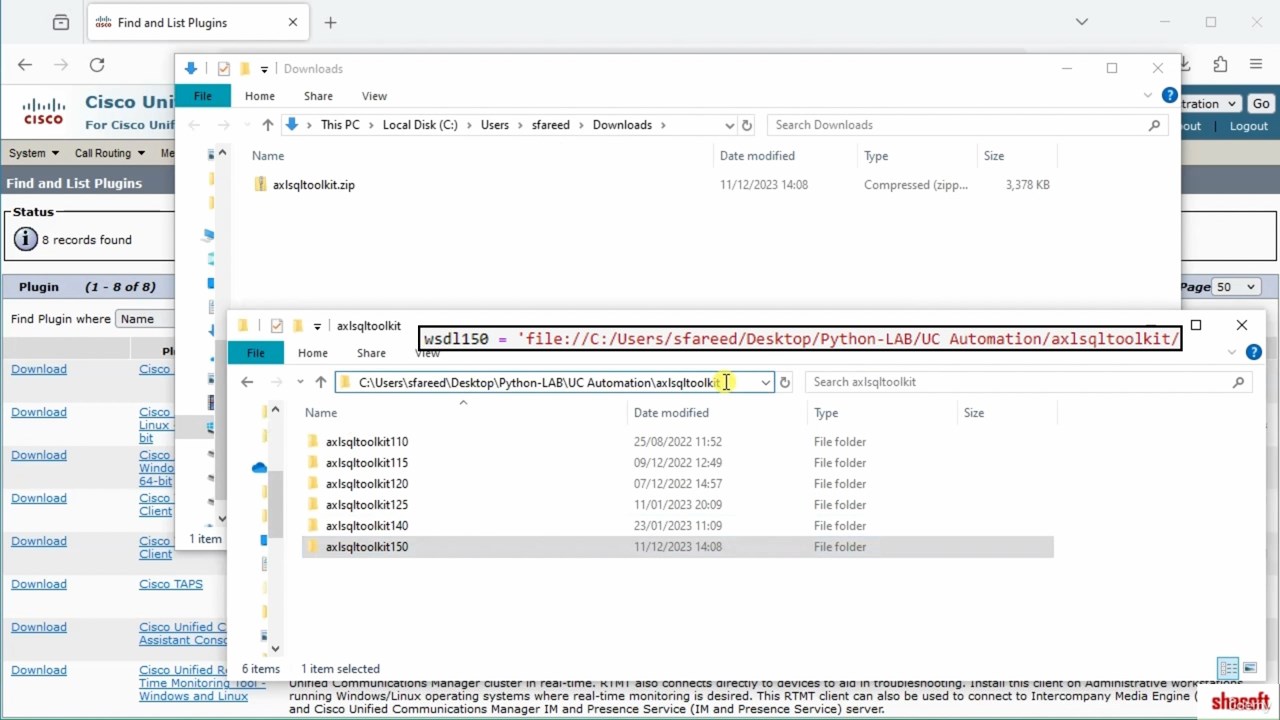Select the axlsqltoolkit.zip file
The width and height of the screenshot is (1280, 720).
(x=313, y=185)
